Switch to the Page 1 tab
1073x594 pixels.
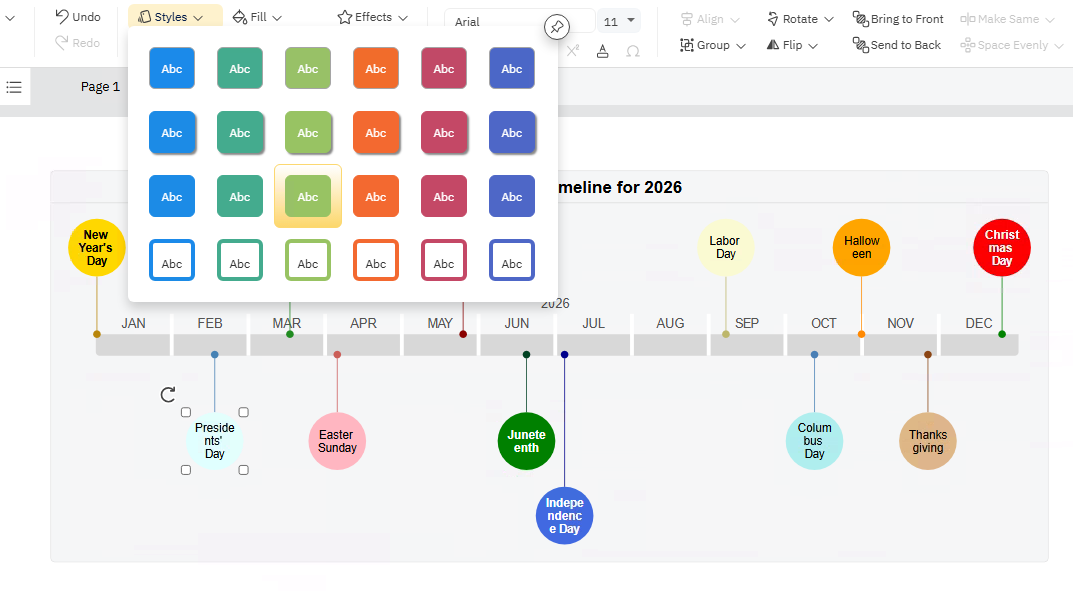100,87
